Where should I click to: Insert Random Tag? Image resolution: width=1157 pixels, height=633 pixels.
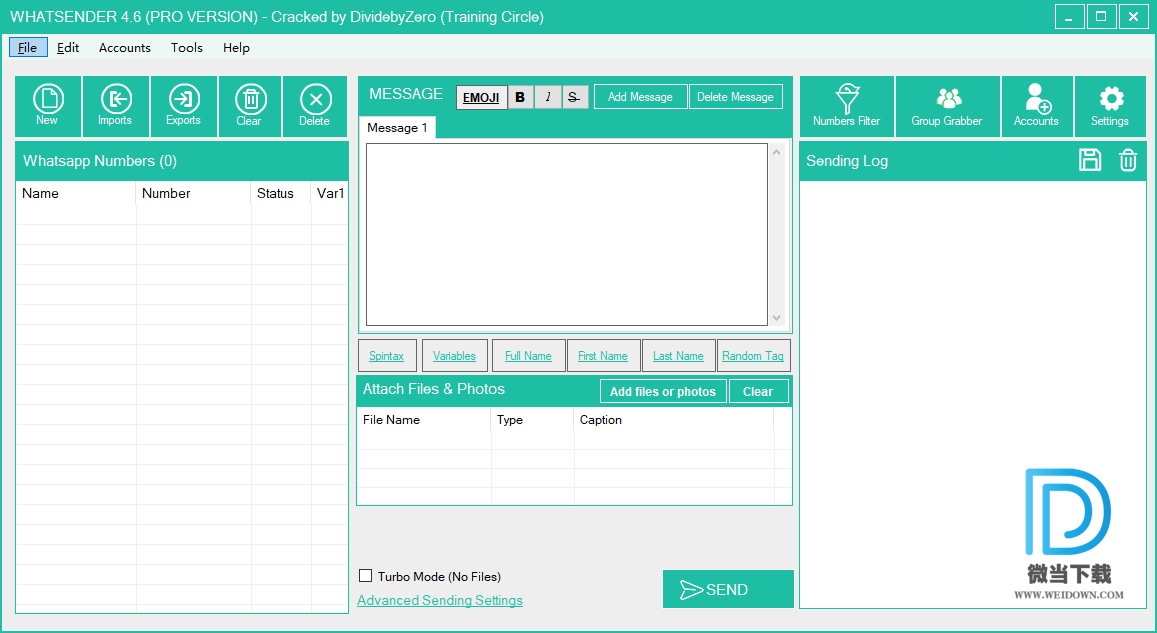[753, 356]
